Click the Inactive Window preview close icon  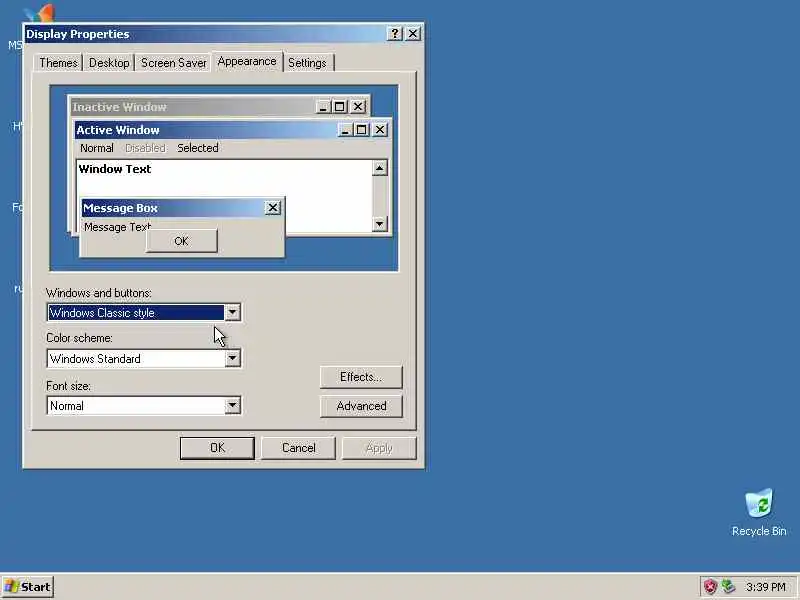tap(358, 107)
